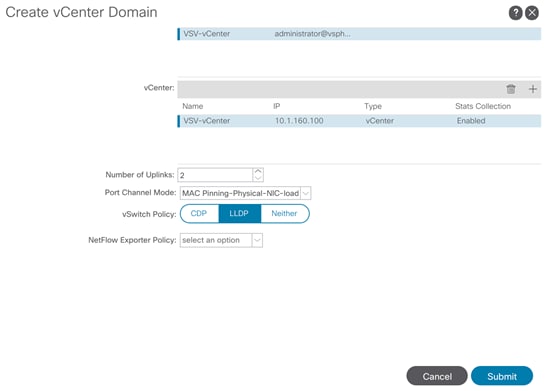Click the administrator@vsph... username cell
Image resolution: width=546 pixels, height=391 pixels.
tap(312, 34)
